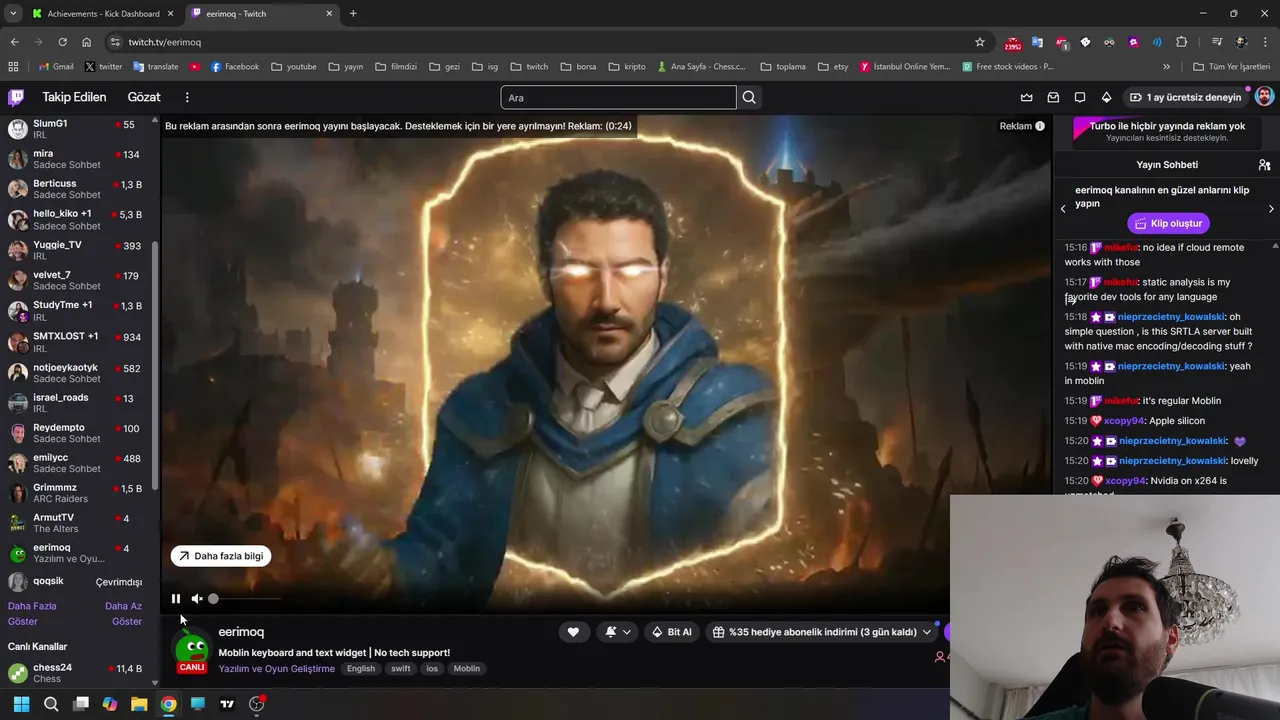The width and height of the screenshot is (1280, 720).
Task: Click the Bit Al button
Action: pos(672,632)
